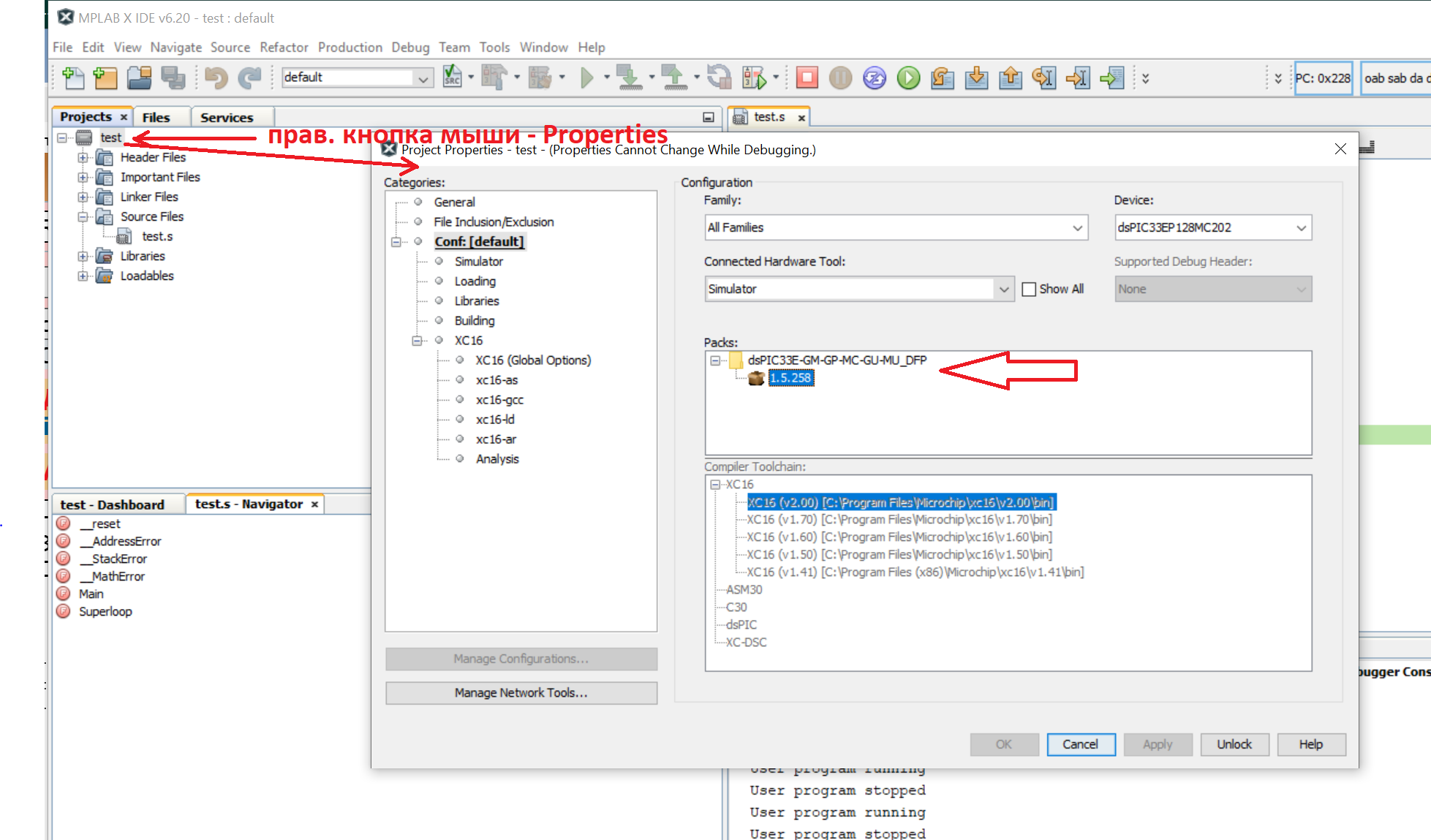Open the File menu
This screenshot has width=1431, height=840.
tap(62, 47)
